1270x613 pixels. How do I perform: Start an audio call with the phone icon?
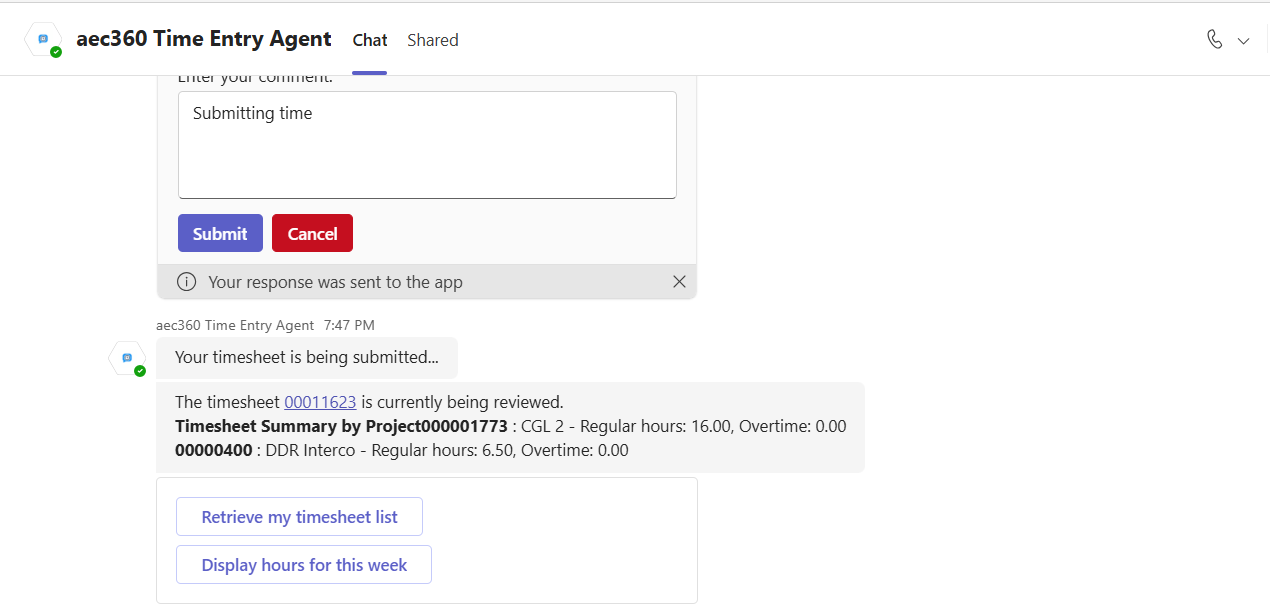pos(1214,39)
